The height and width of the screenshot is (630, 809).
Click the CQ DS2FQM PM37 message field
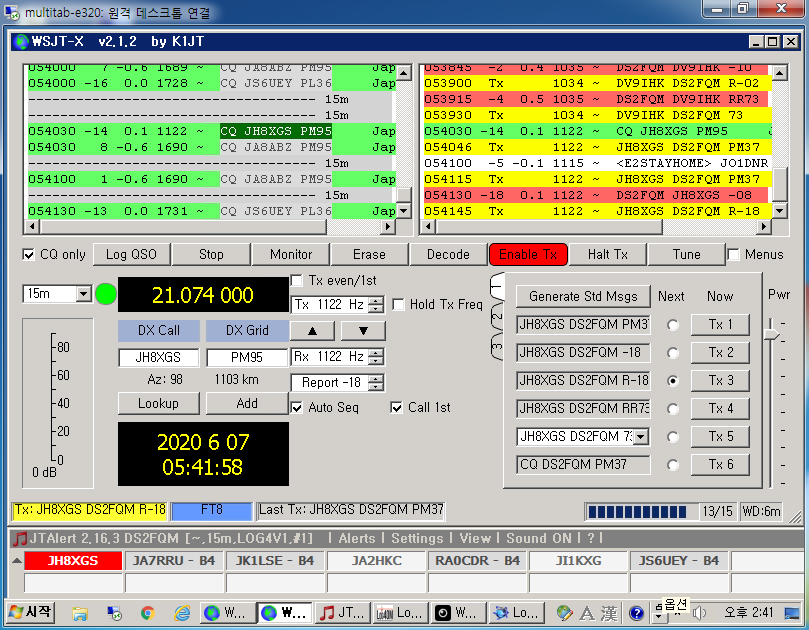pos(583,465)
